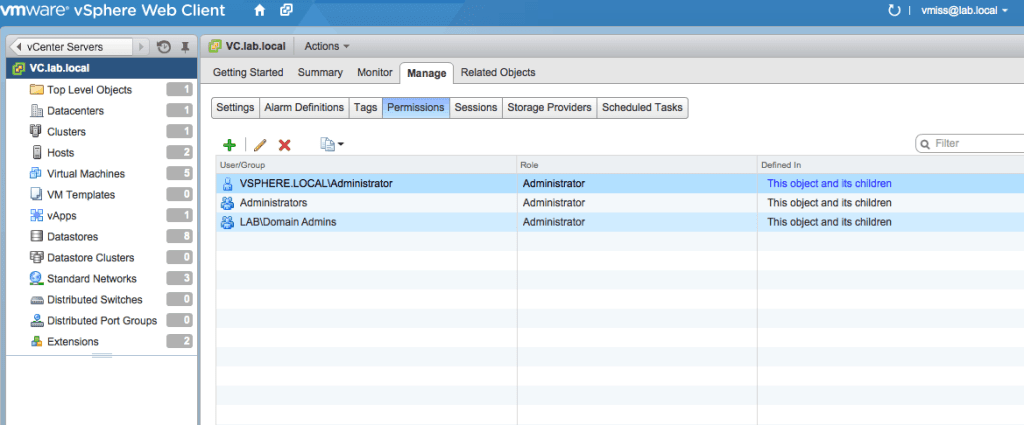
Task: Expand next navigator arrow beside vCenter Servers
Action: tap(142, 47)
